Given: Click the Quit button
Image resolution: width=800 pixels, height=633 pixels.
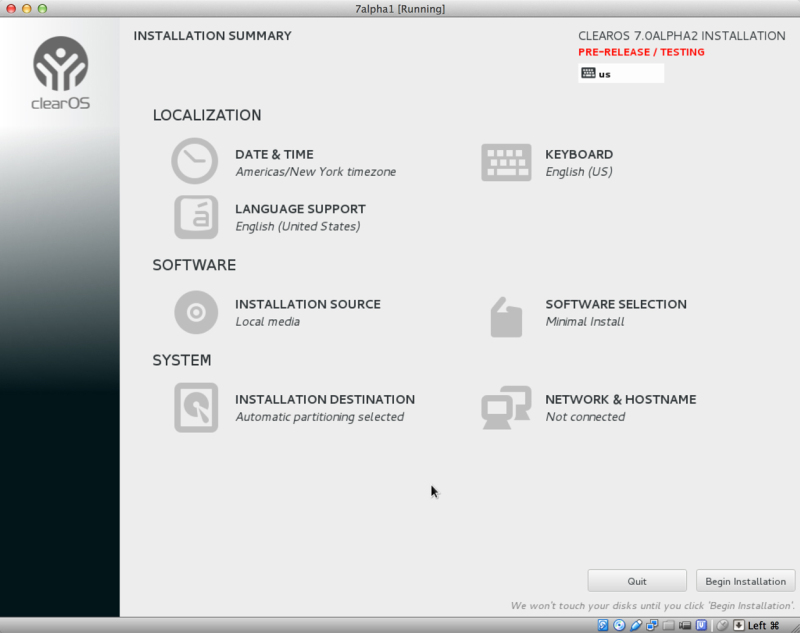Looking at the screenshot, I should point(637,581).
